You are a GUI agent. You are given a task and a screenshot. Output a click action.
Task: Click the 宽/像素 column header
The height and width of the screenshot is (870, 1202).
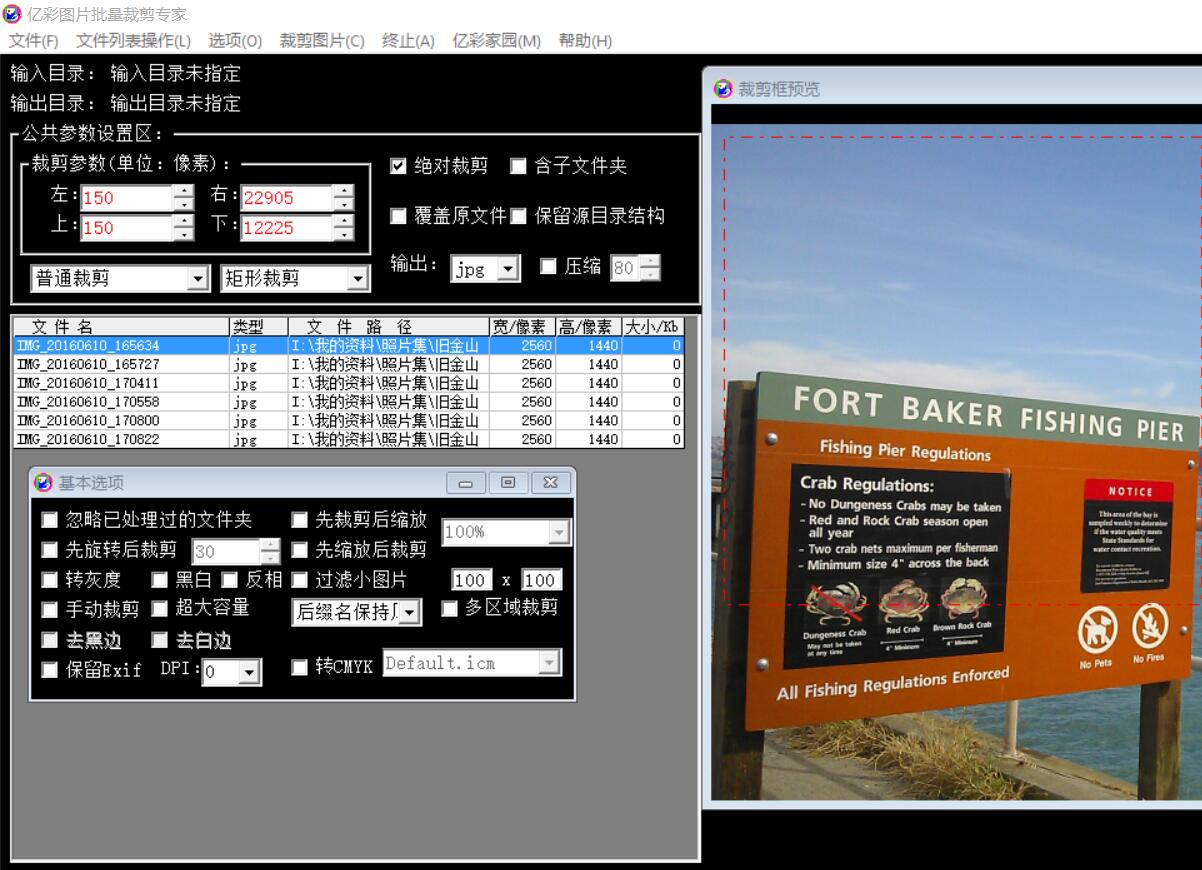[x=523, y=327]
